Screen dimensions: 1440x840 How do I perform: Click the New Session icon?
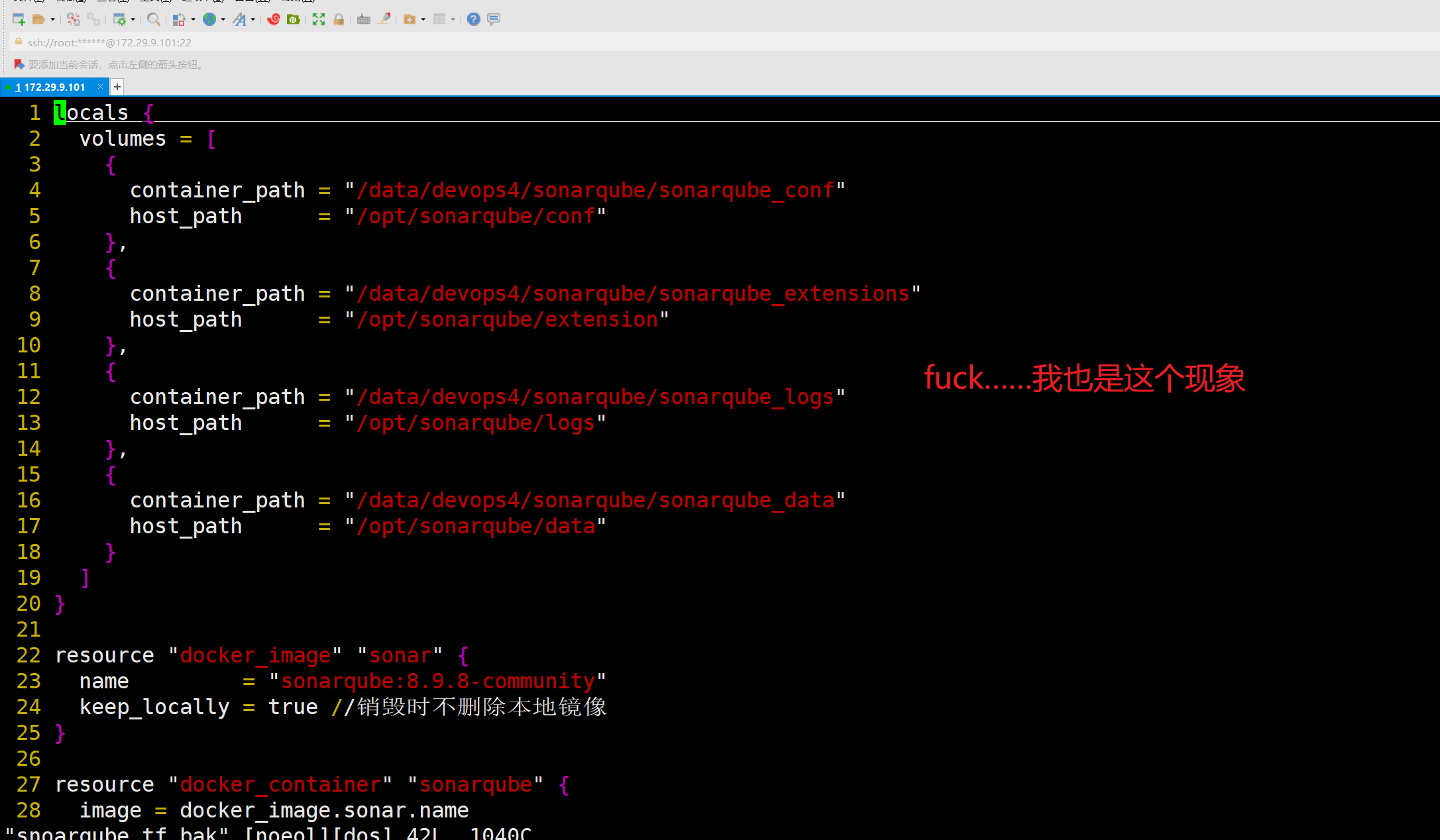click(x=19, y=19)
